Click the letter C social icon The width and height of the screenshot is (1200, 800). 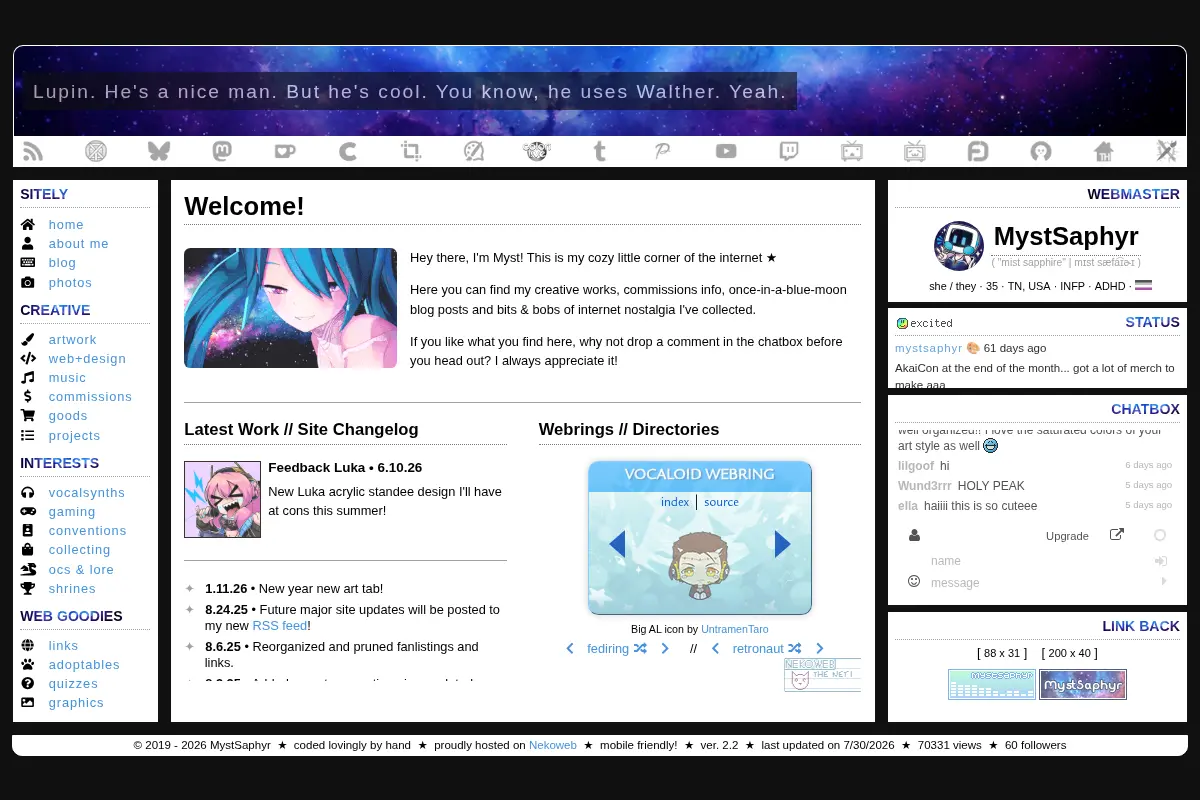(348, 151)
